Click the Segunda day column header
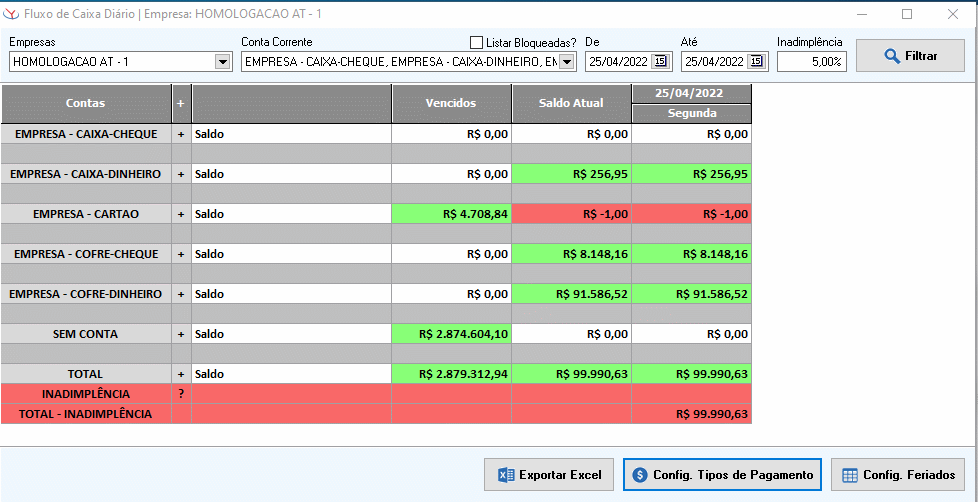This screenshot has width=978, height=502. click(692, 113)
